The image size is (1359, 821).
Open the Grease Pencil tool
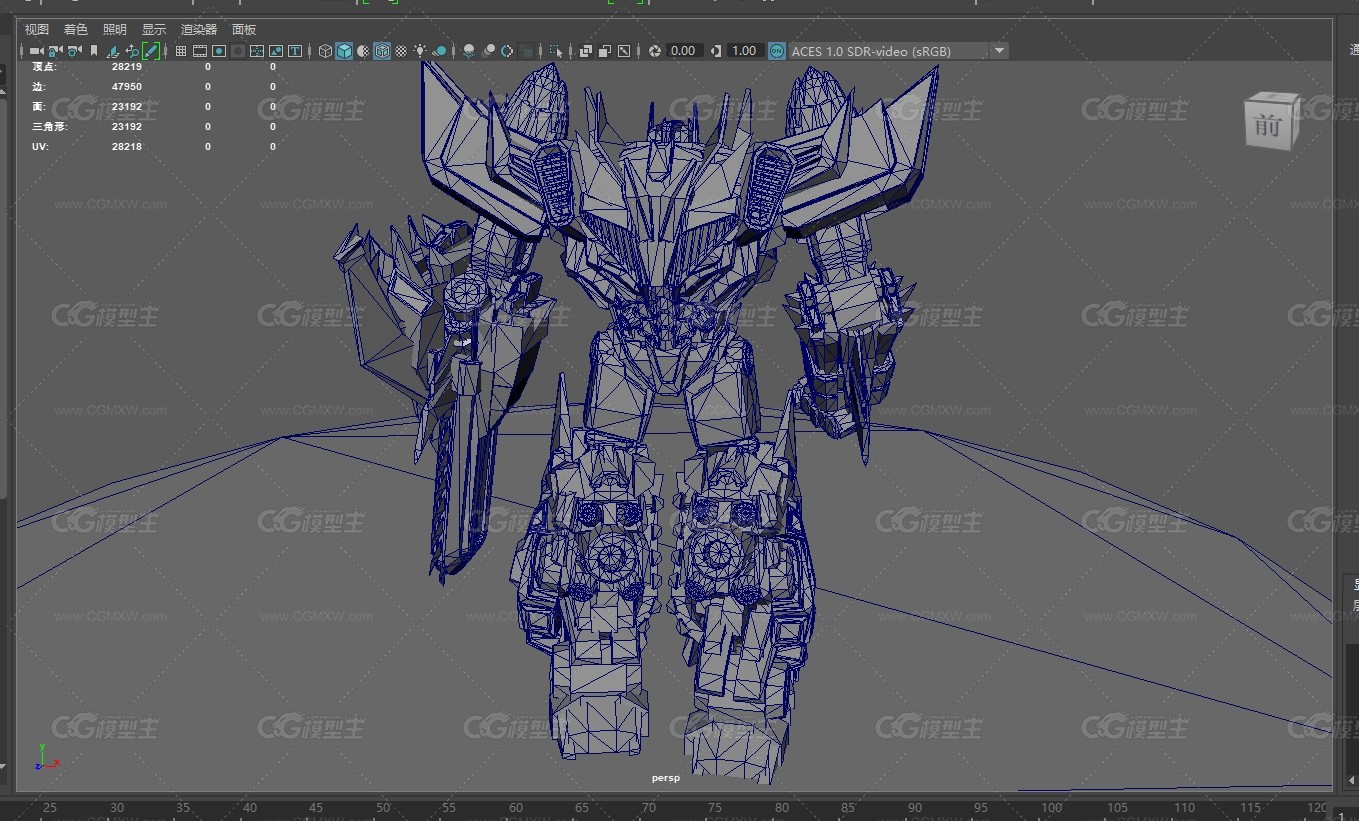coord(151,51)
